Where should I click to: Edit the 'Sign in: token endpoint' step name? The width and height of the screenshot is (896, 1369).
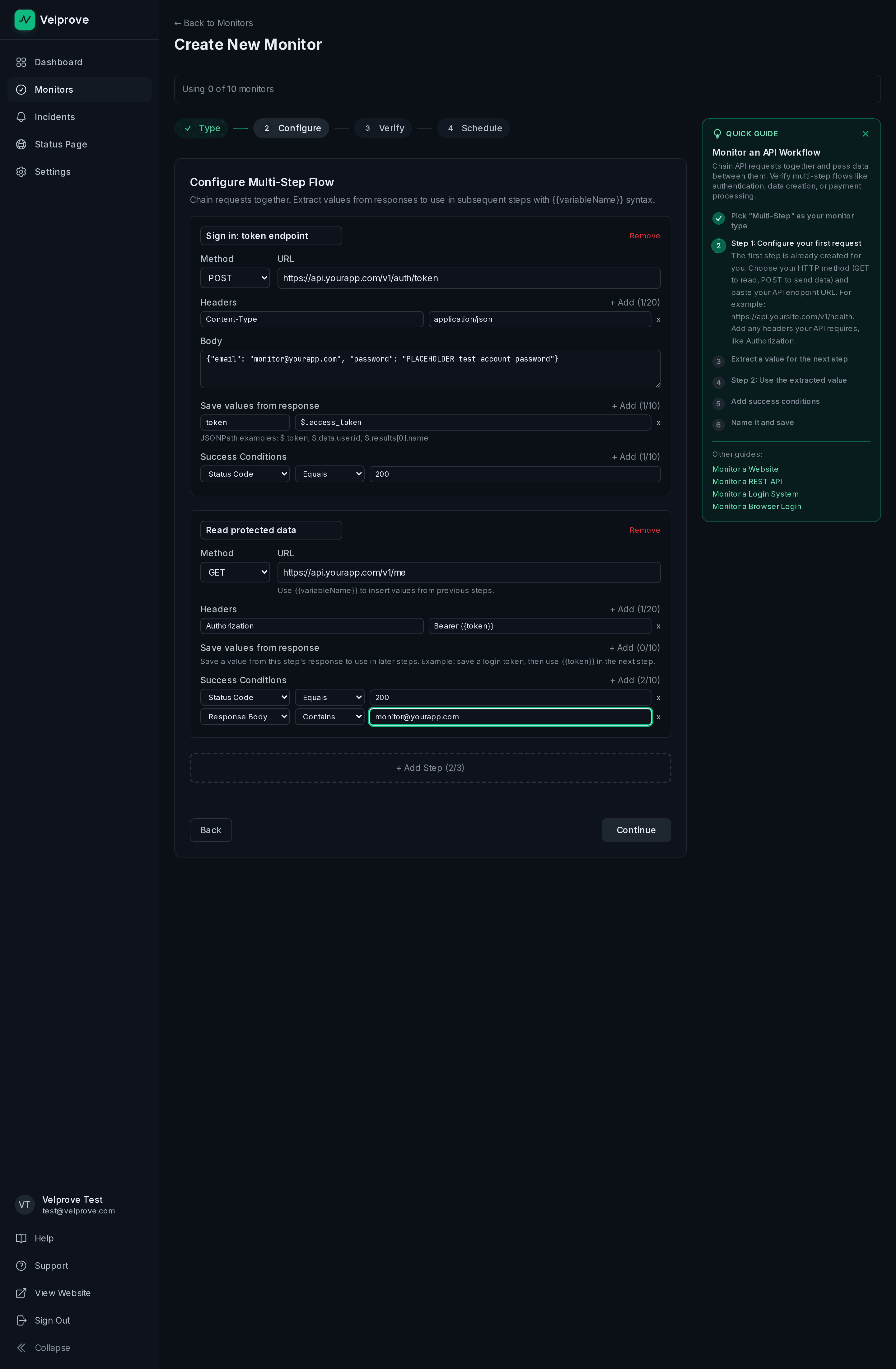271,236
